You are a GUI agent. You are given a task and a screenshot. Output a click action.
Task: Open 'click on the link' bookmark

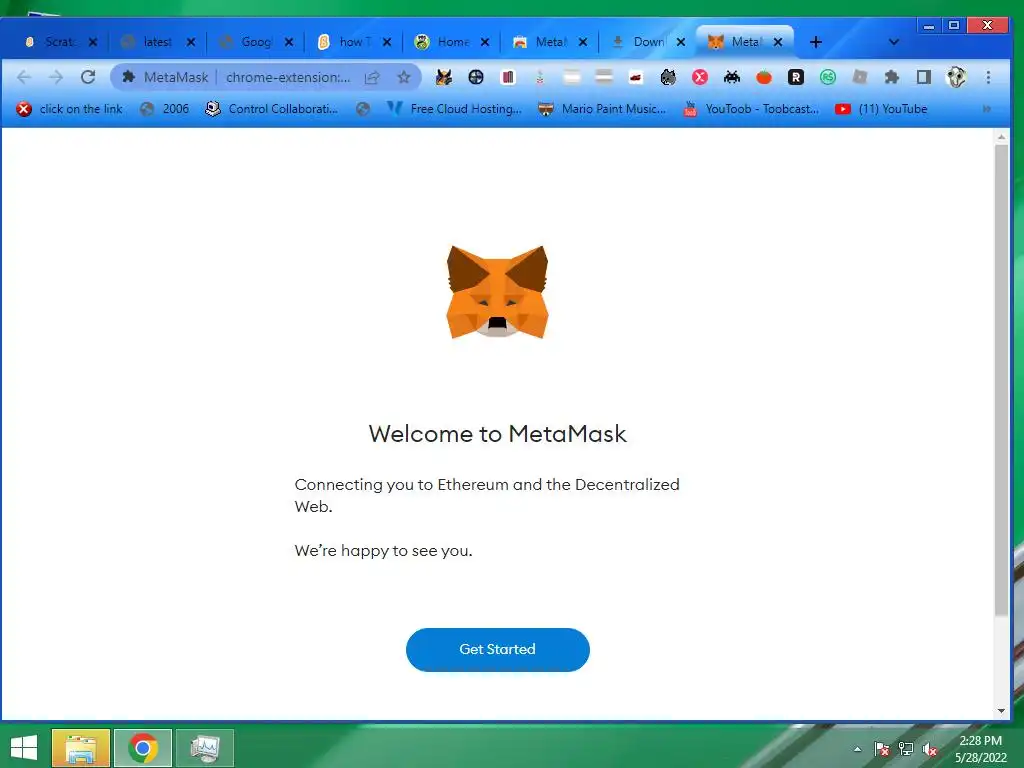click(70, 109)
